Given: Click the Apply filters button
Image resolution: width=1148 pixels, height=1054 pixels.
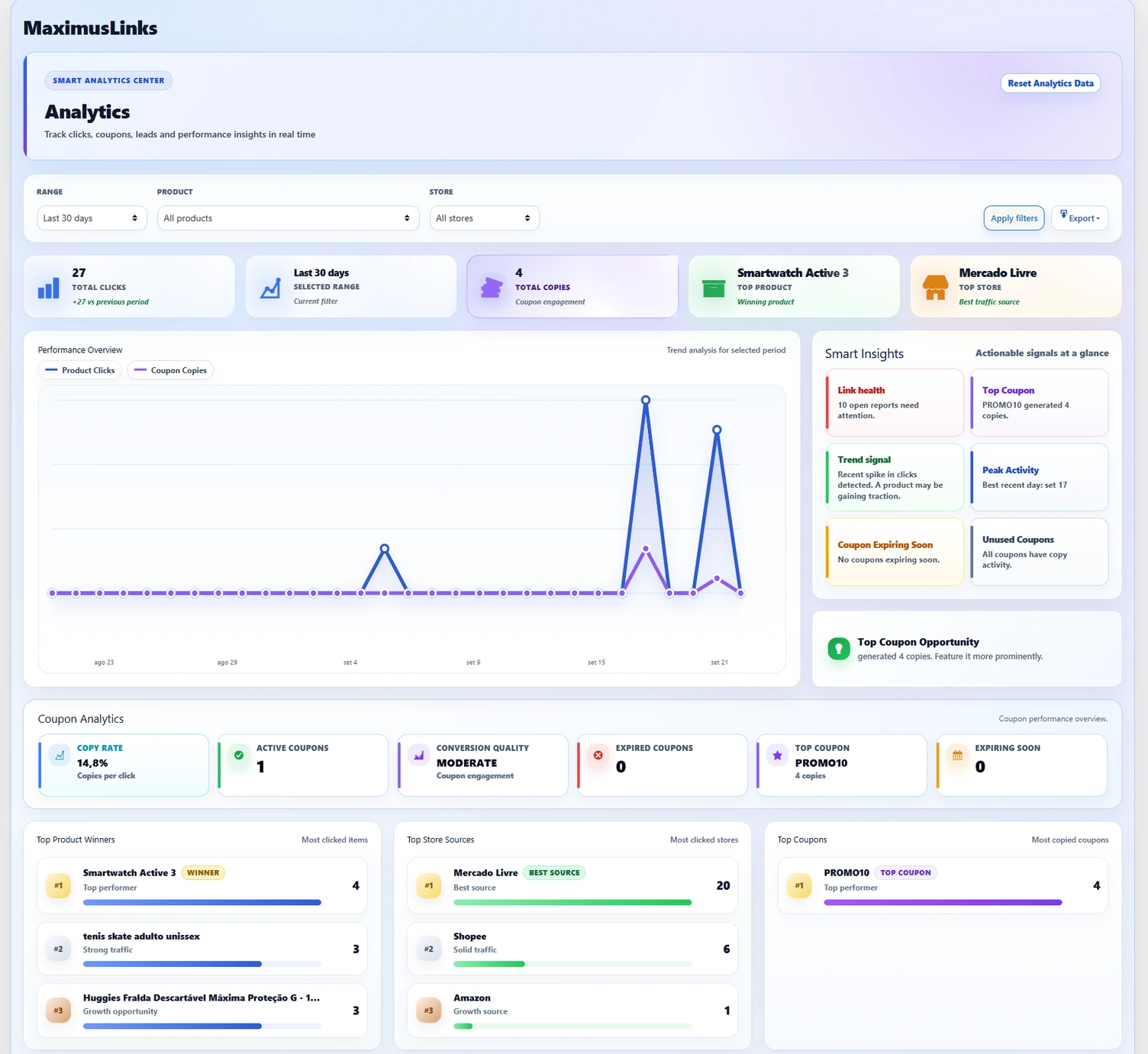Looking at the screenshot, I should coord(1014,218).
